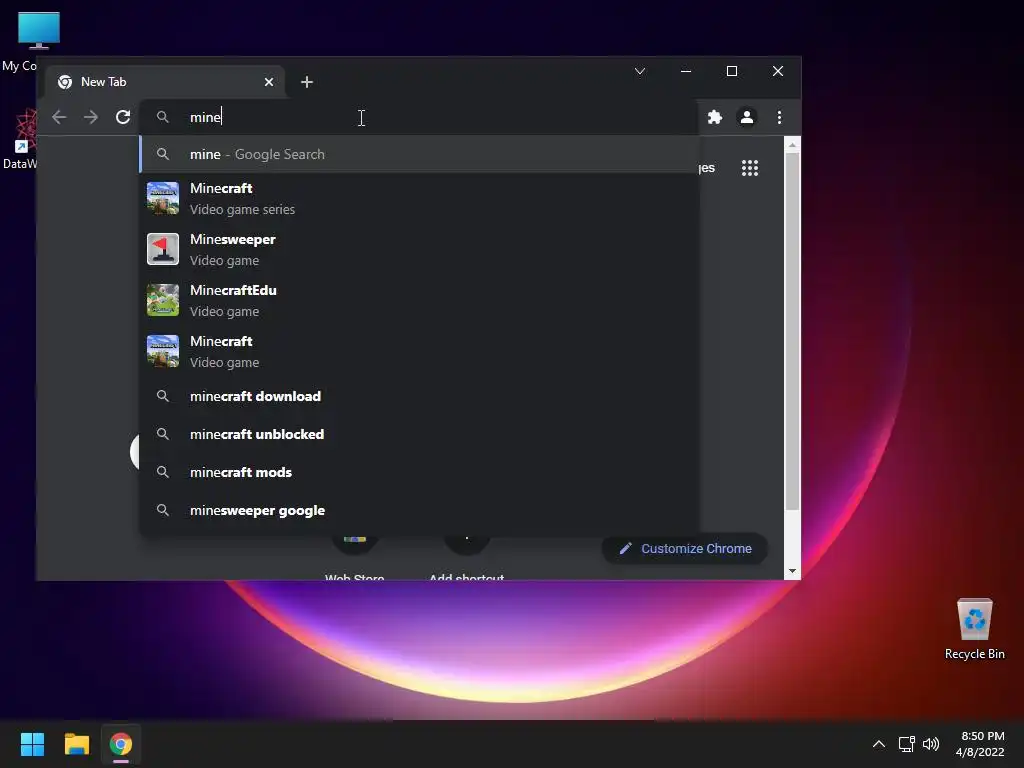This screenshot has height=768, width=1024.
Task: Choose 'minecraft download' suggestion
Action: (419, 396)
